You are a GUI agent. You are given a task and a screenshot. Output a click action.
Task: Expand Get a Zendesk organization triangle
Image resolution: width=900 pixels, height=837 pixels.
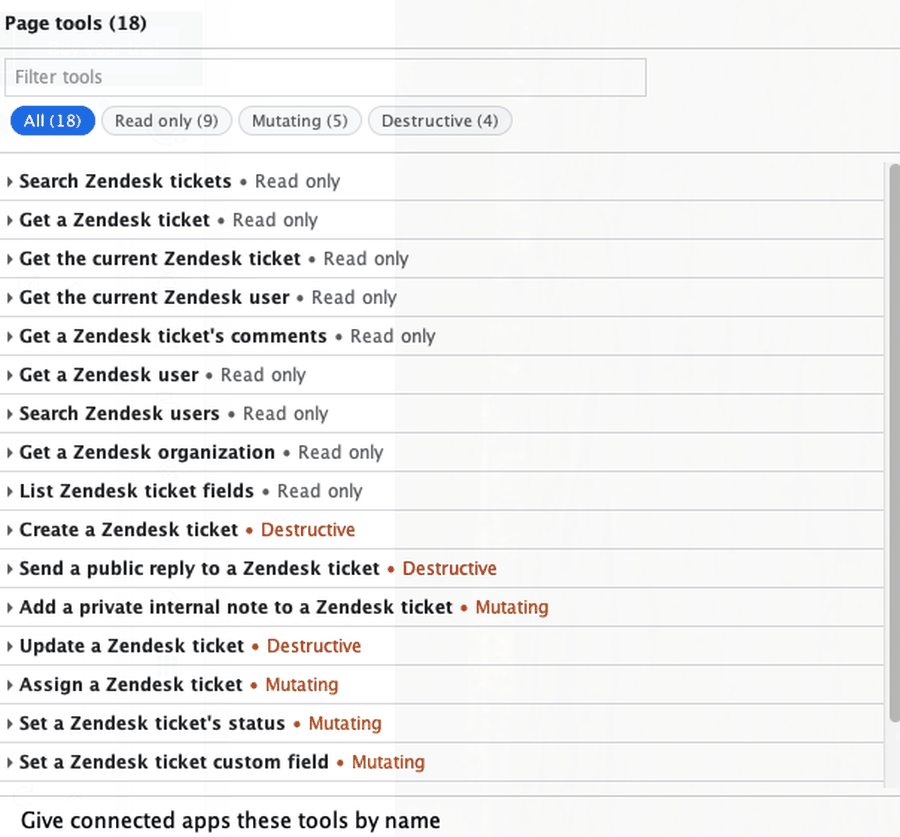pos(9,453)
